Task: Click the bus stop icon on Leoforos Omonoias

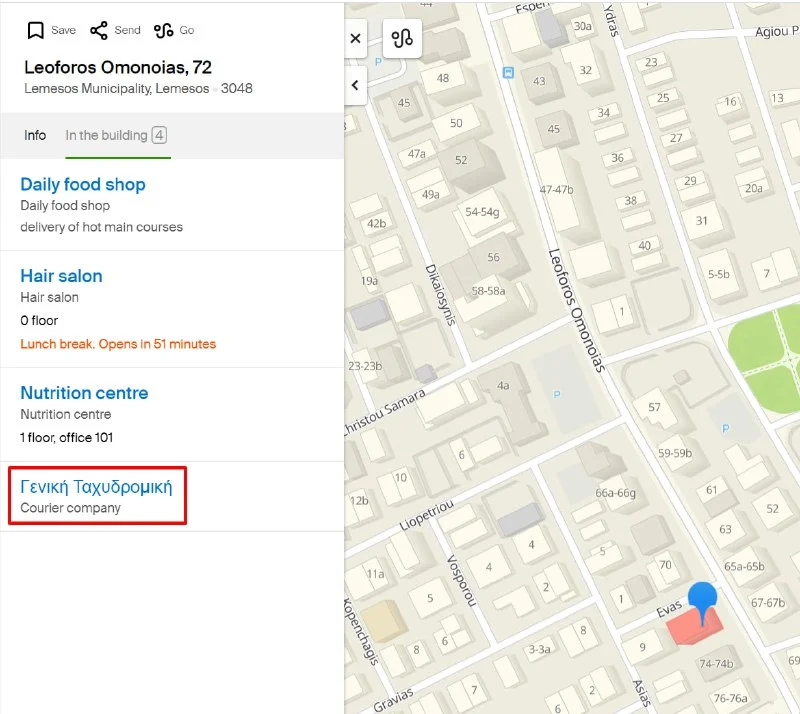Action: (509, 72)
